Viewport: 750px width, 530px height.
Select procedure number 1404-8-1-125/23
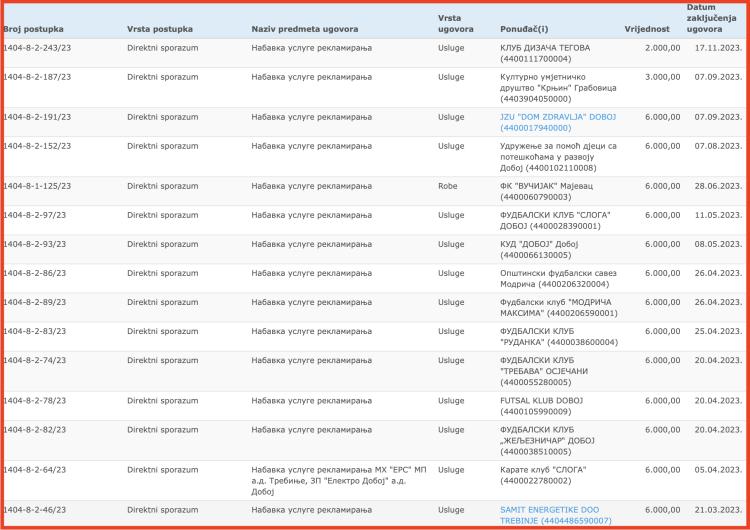click(37, 186)
